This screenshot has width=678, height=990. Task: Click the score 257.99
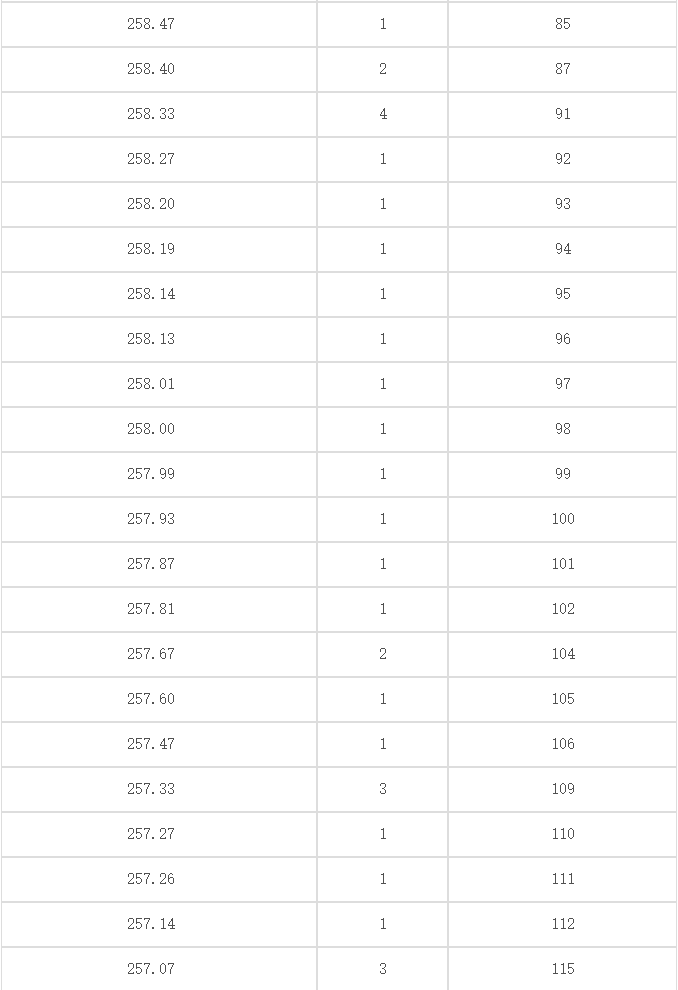click(151, 474)
